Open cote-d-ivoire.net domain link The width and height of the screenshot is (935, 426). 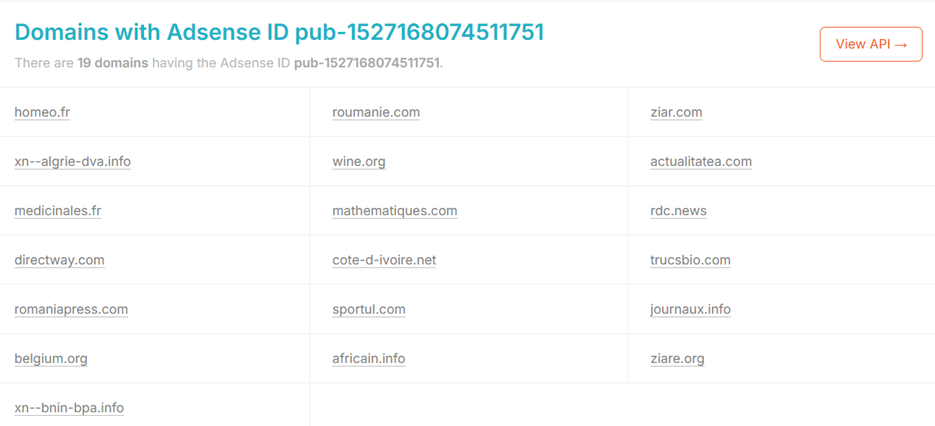coord(384,260)
